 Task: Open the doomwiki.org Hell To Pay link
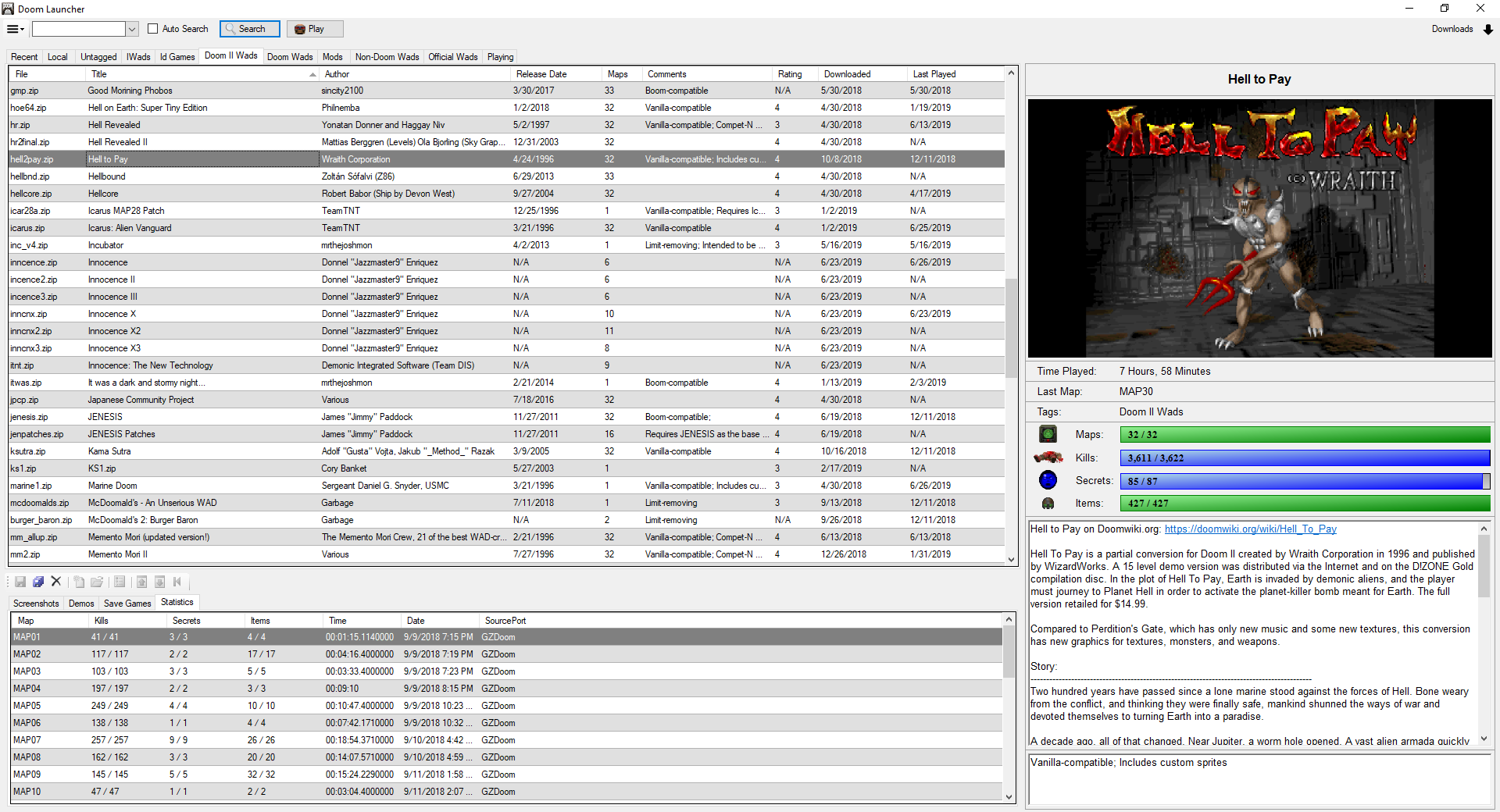click(x=1250, y=529)
